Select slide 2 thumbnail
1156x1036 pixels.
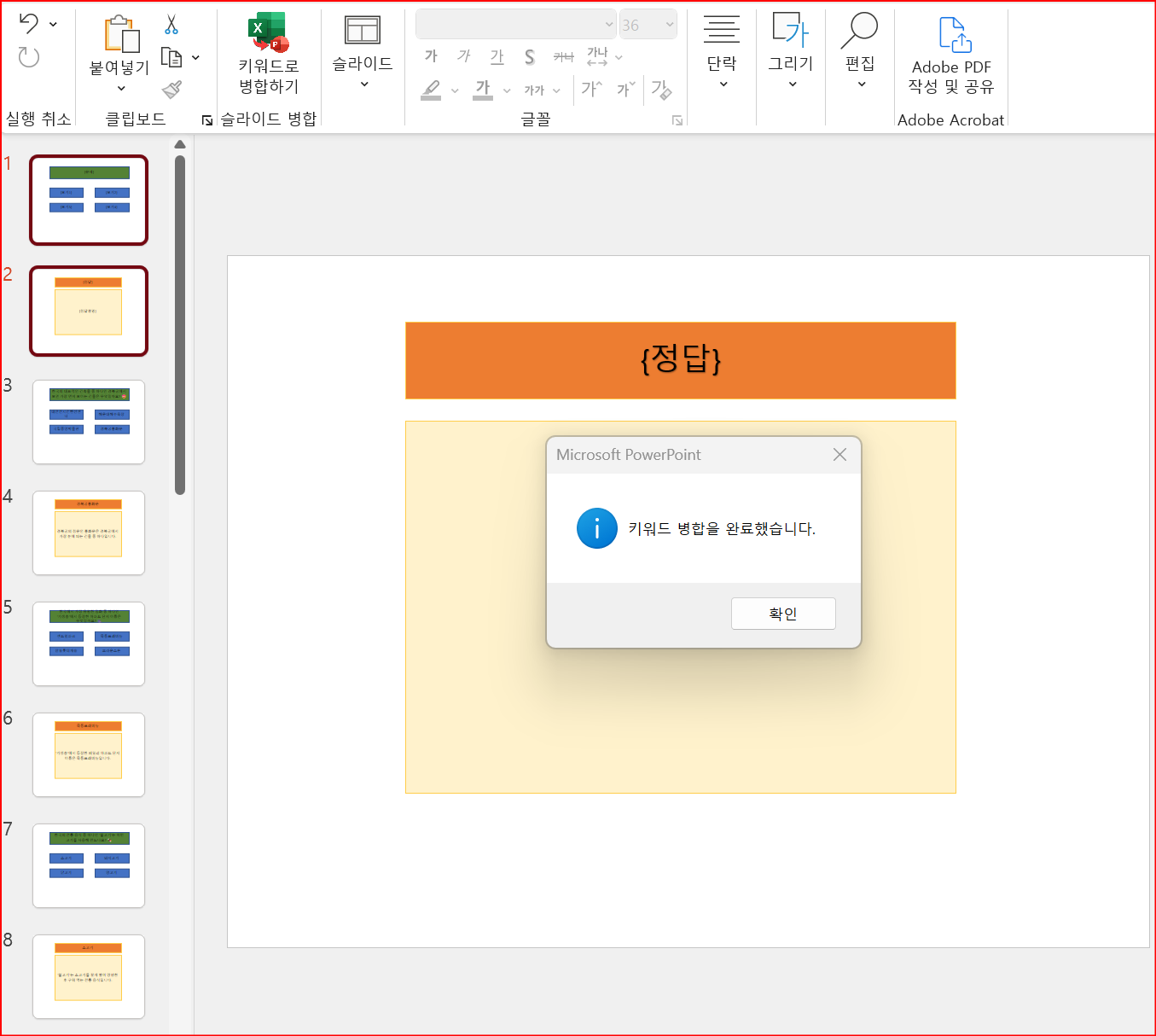pos(89,311)
